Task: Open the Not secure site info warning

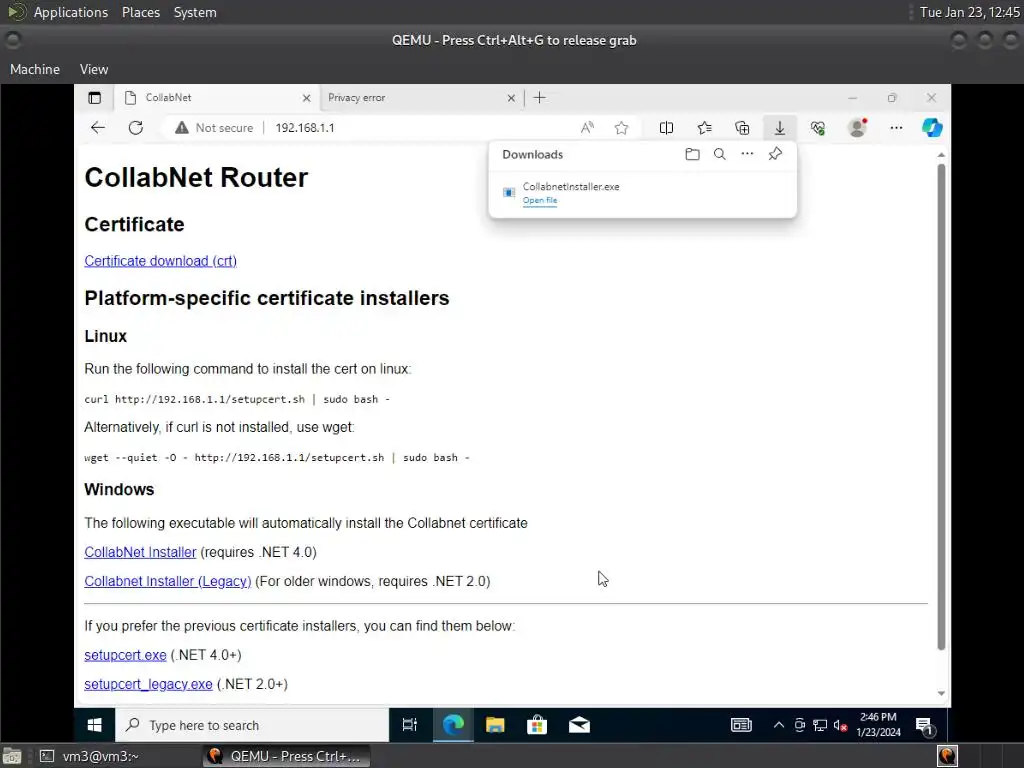Action: [214, 128]
